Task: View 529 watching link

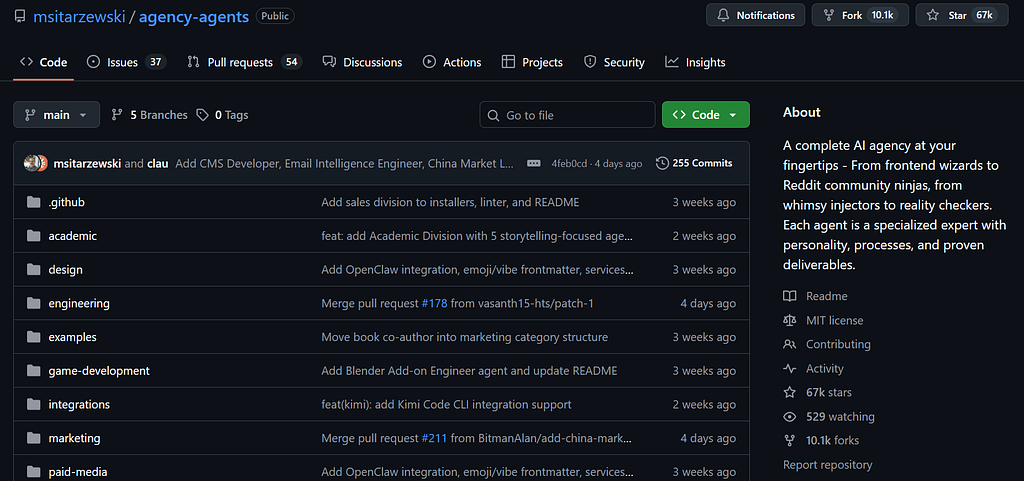Action: pos(829,416)
